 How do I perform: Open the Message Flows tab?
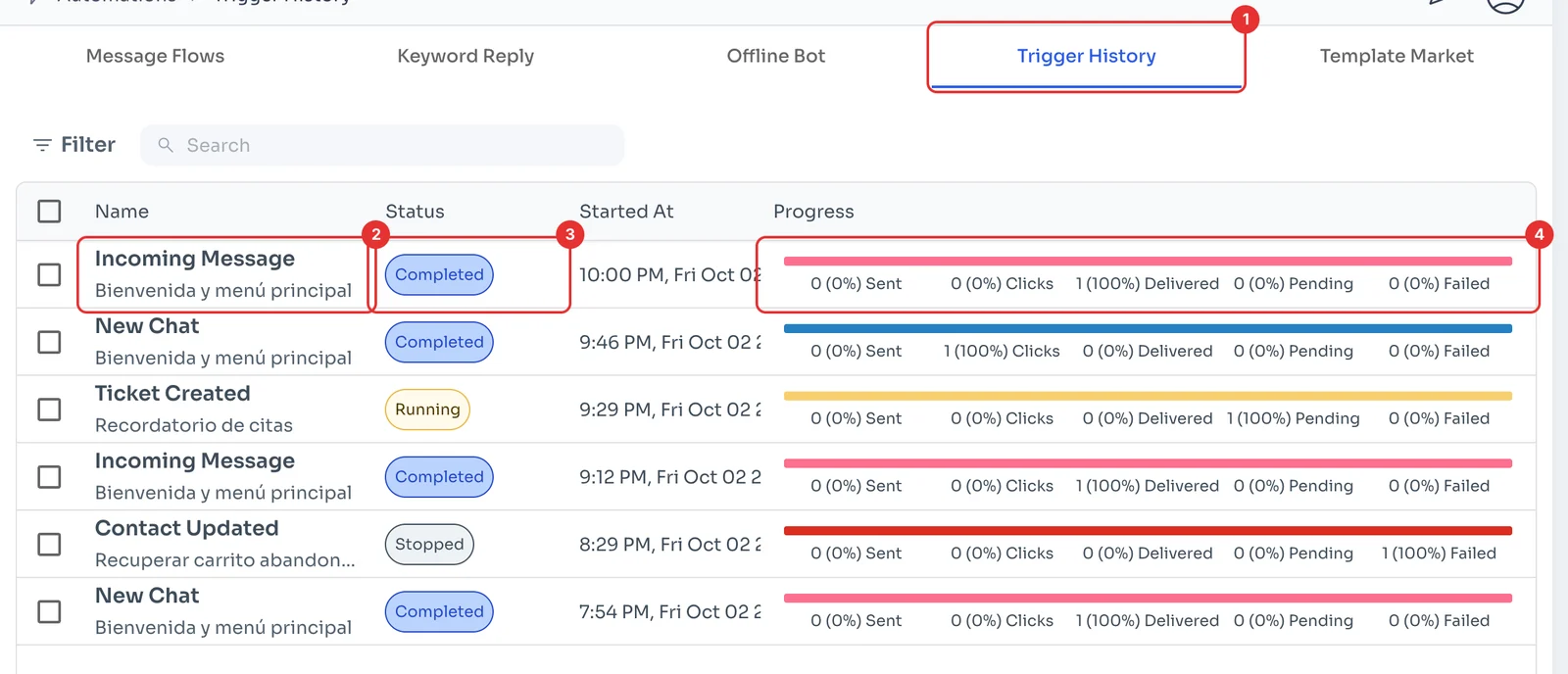point(155,56)
